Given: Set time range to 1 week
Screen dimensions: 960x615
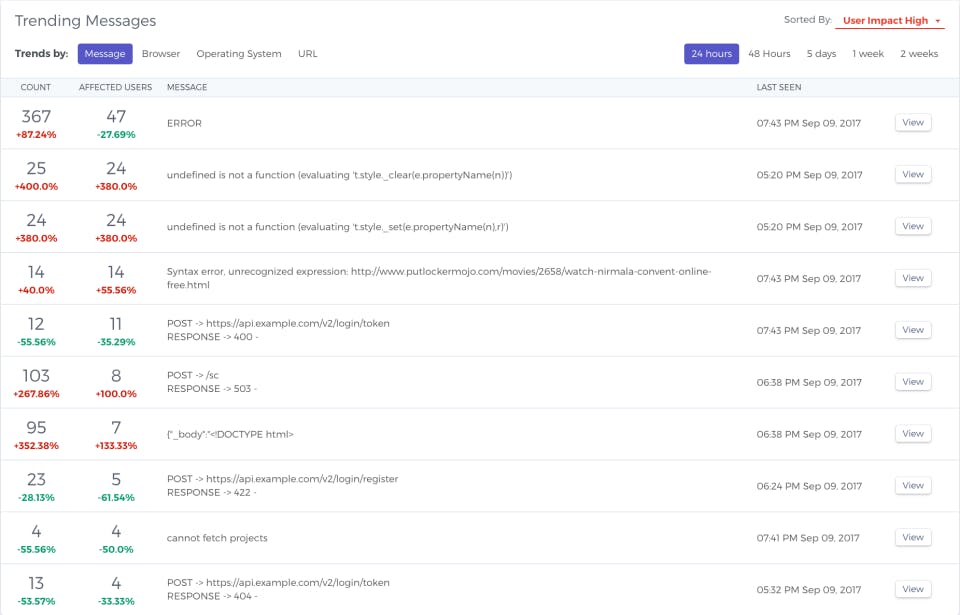Looking at the screenshot, I should 868,54.
